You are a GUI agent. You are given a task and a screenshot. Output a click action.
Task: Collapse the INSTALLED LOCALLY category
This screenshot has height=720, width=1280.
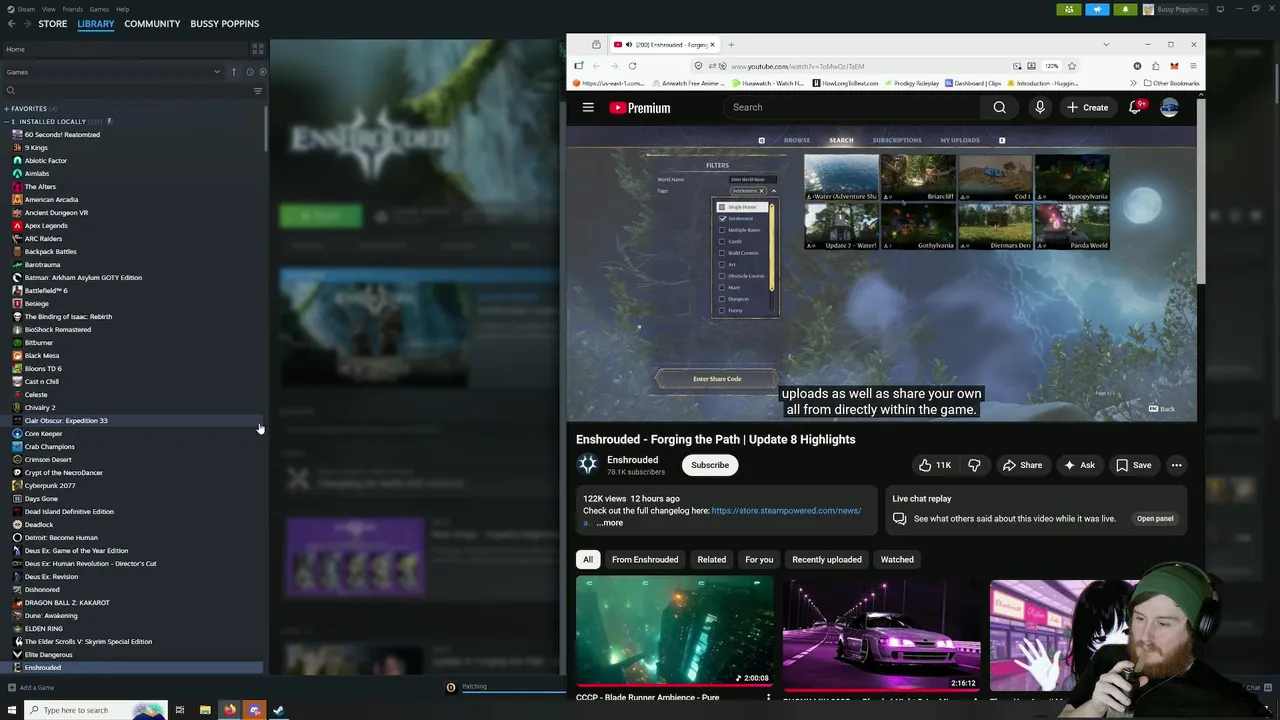tap(6, 121)
